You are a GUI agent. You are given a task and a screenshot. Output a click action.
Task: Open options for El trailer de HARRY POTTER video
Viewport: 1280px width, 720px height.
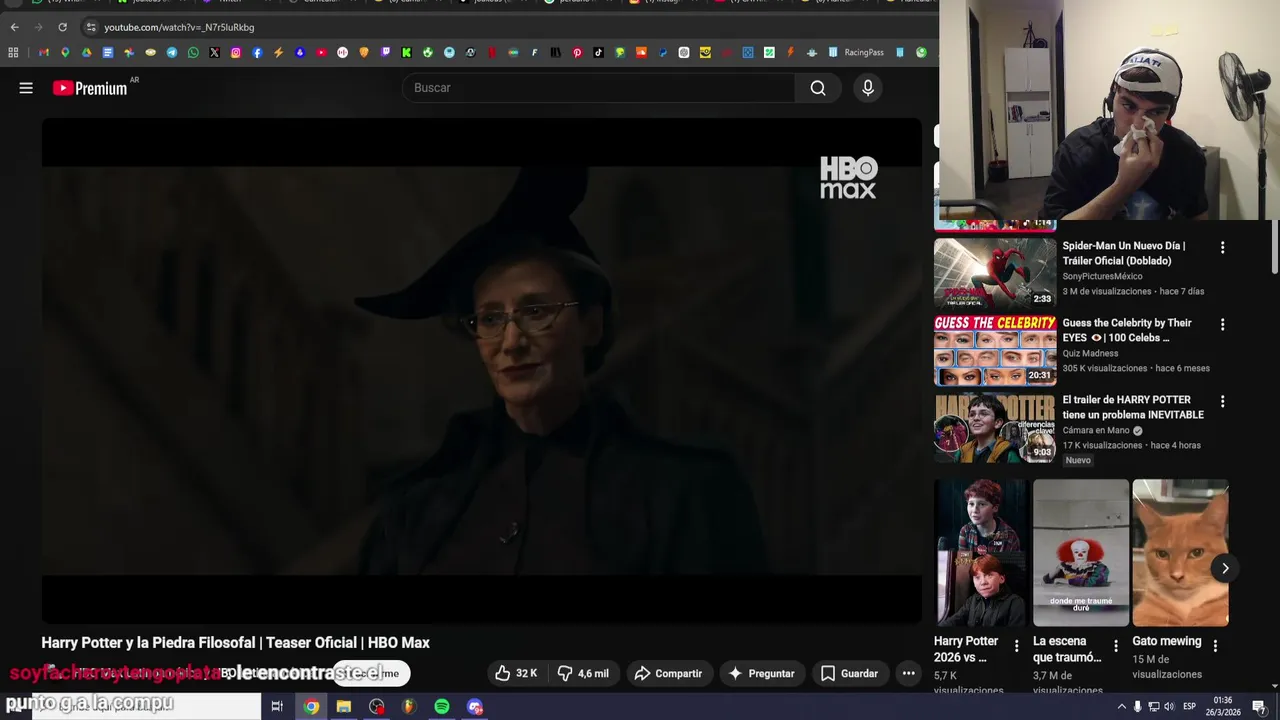tap(1222, 401)
